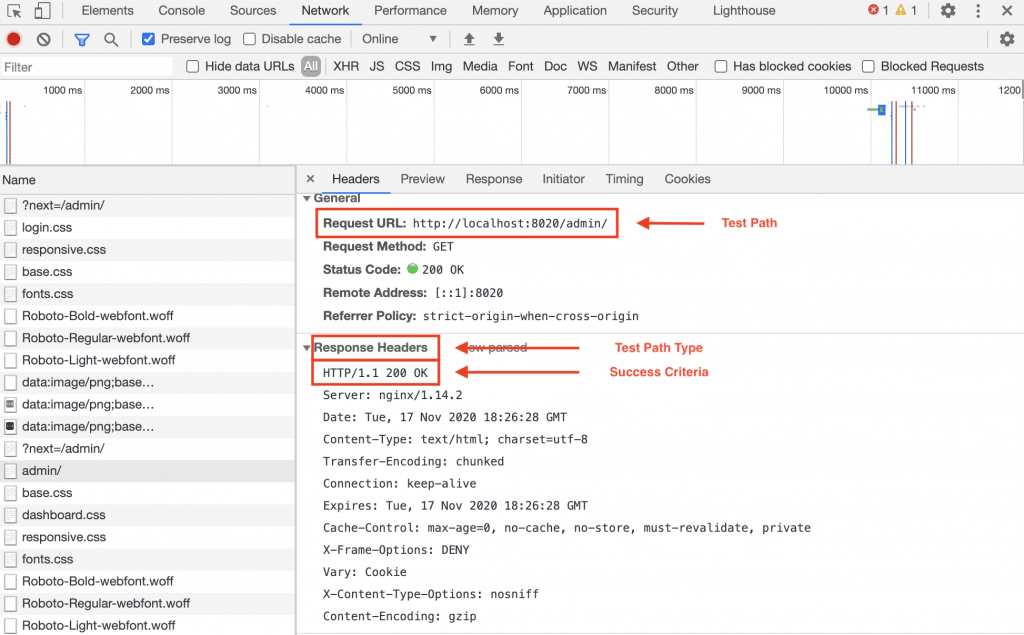Toggle the device toolbar icon

tap(42, 11)
